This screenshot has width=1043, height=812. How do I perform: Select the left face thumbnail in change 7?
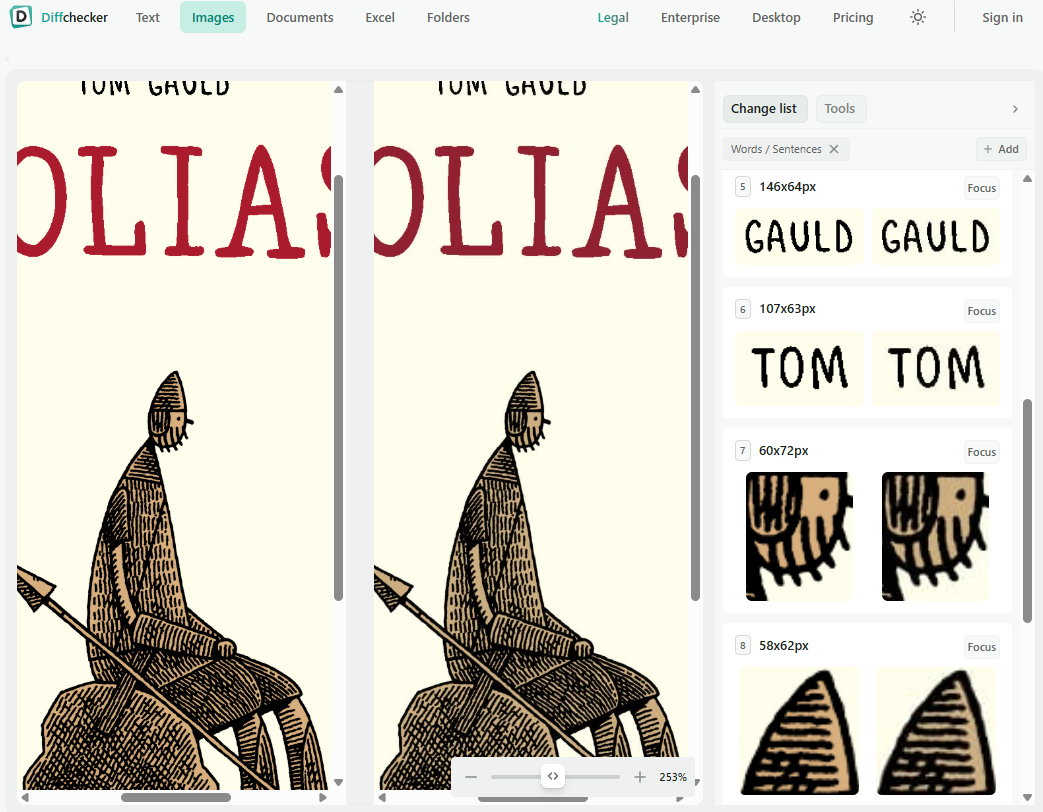(x=799, y=536)
